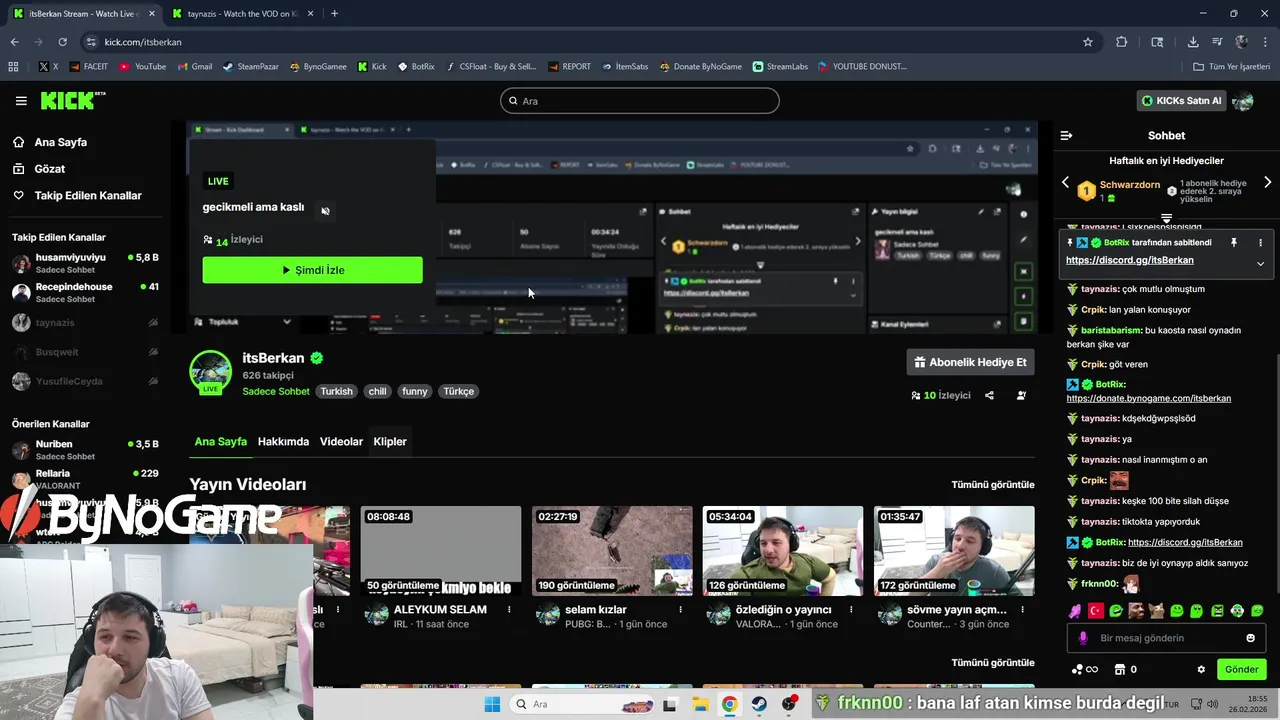This screenshot has height=720, width=1280.
Task: Open Recepindehouse followed channel
Action: pos(85,293)
